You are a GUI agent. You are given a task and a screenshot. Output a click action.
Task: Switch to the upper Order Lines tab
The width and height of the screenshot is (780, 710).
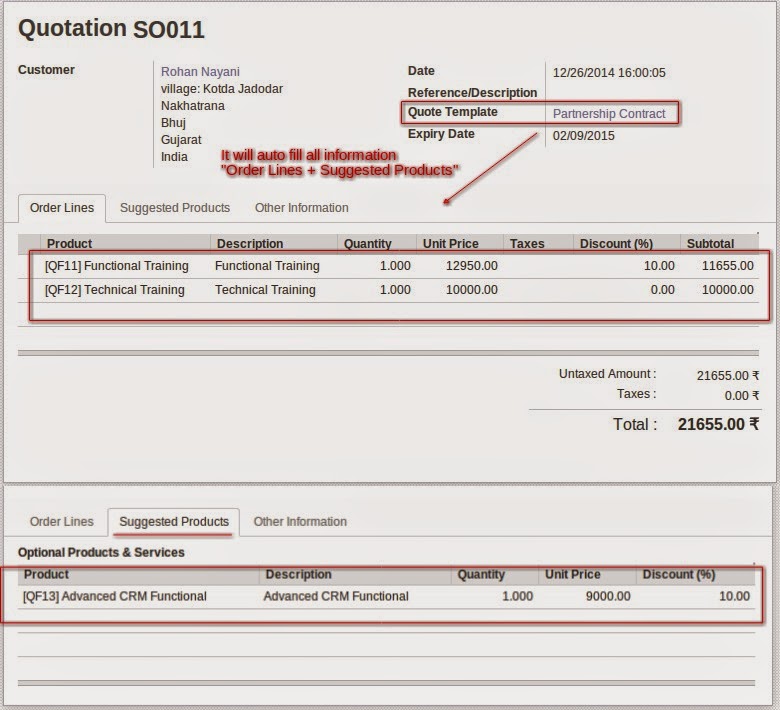point(62,207)
